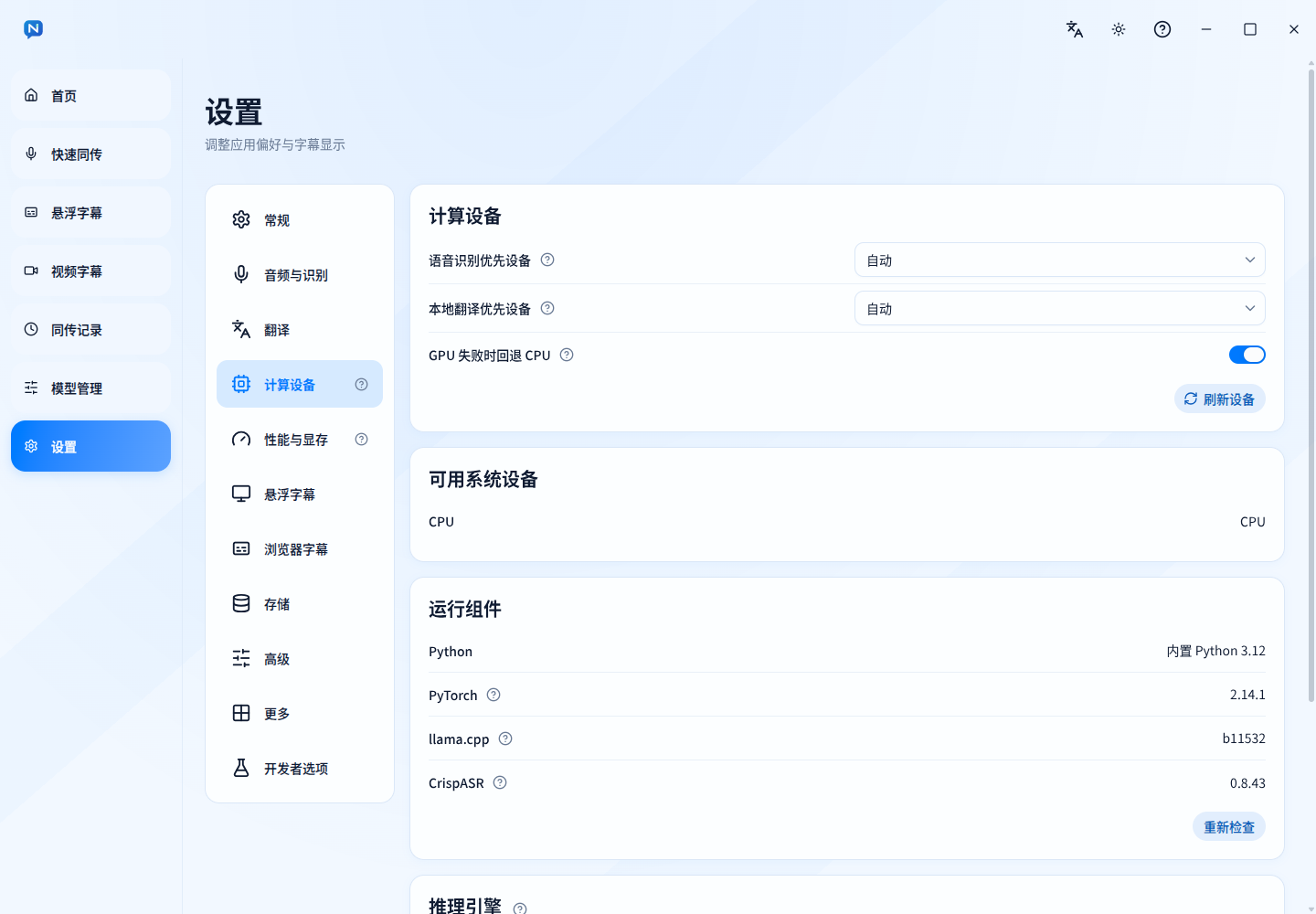Click the gear icon of 常规 category
This screenshot has width=1316, height=914.
tap(241, 219)
